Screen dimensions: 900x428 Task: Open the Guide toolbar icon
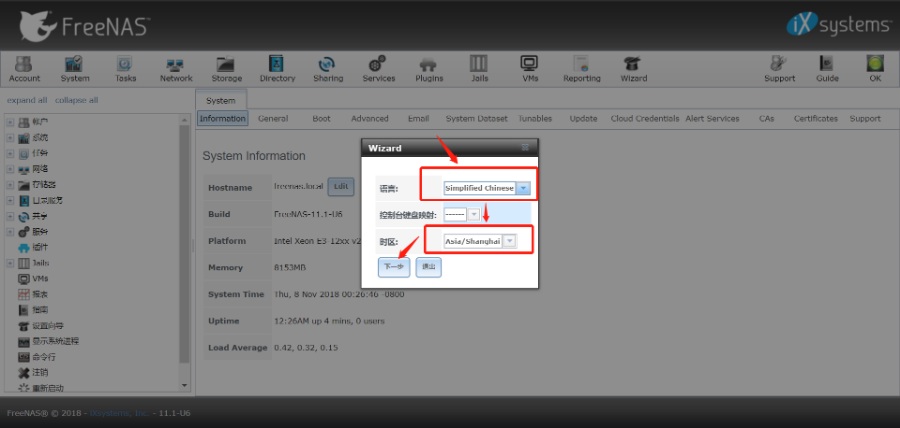click(x=827, y=68)
